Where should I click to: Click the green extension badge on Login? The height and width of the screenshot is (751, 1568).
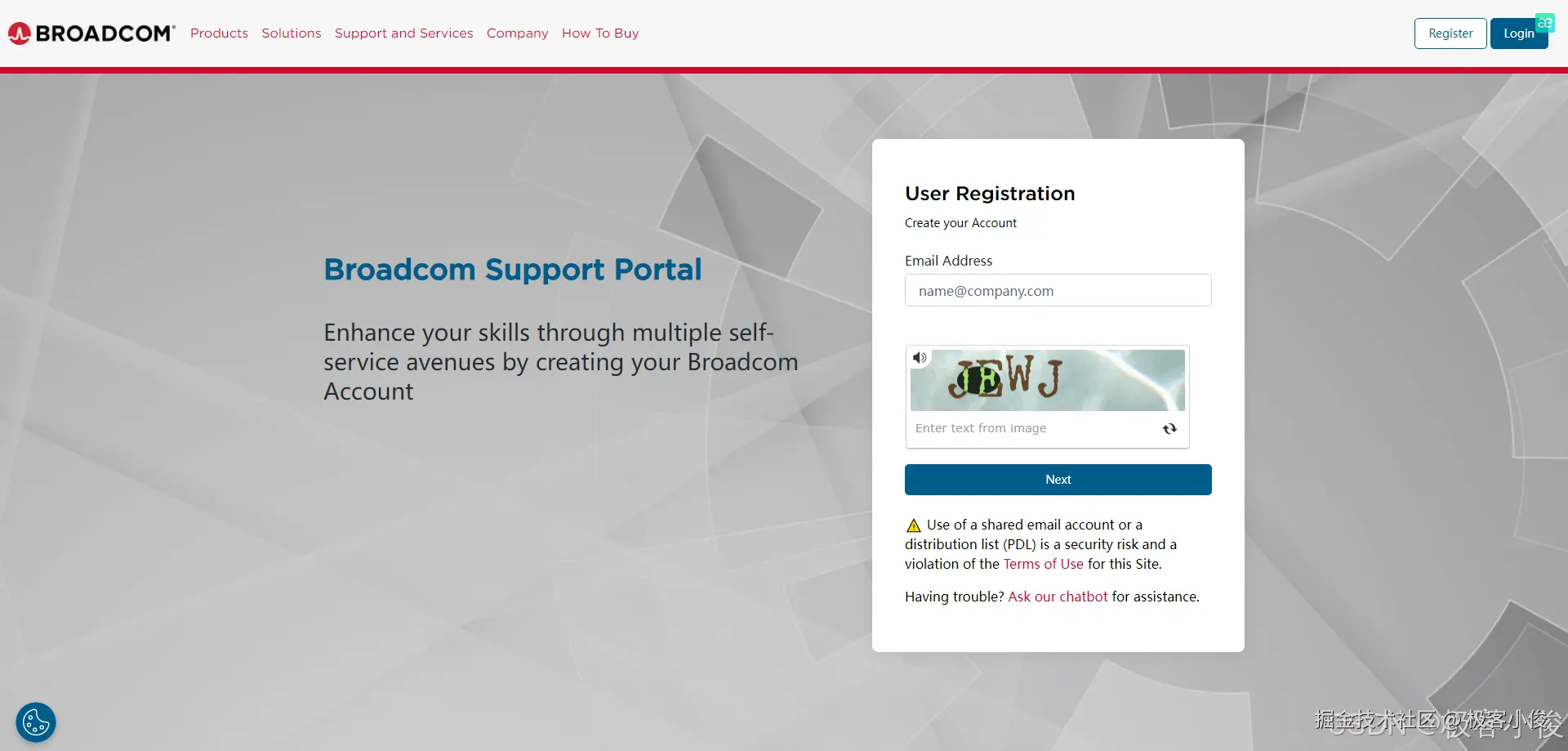[1544, 23]
